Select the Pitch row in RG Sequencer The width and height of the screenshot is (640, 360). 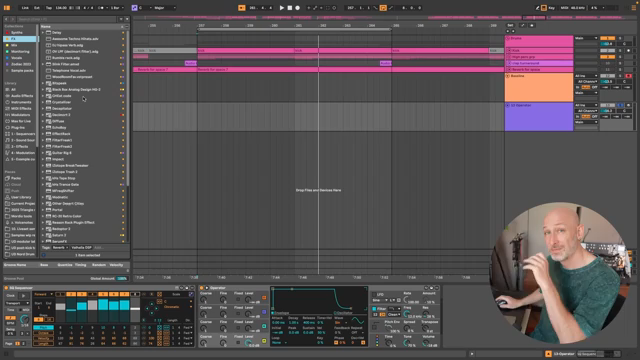pos(43,327)
